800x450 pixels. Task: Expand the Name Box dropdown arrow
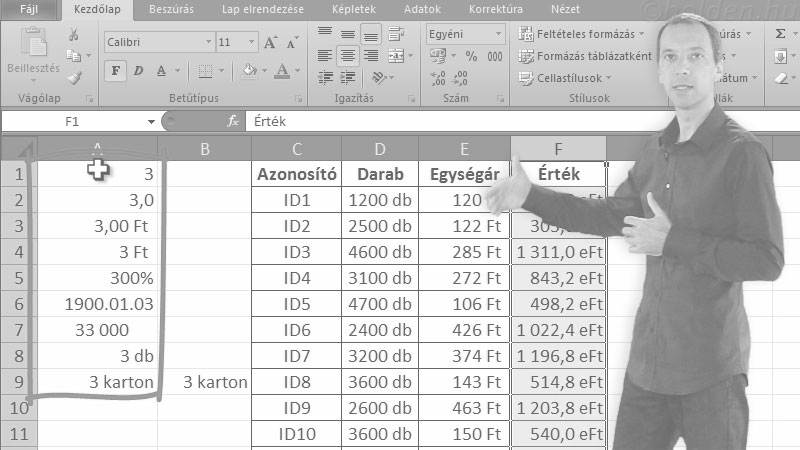(151, 122)
